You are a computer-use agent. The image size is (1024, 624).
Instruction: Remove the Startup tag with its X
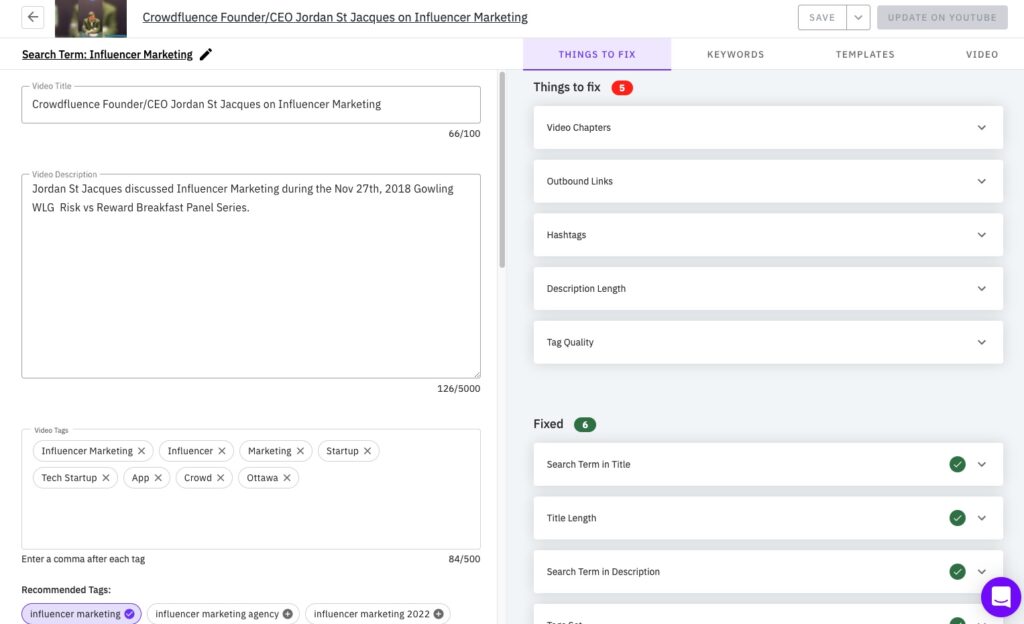(368, 451)
